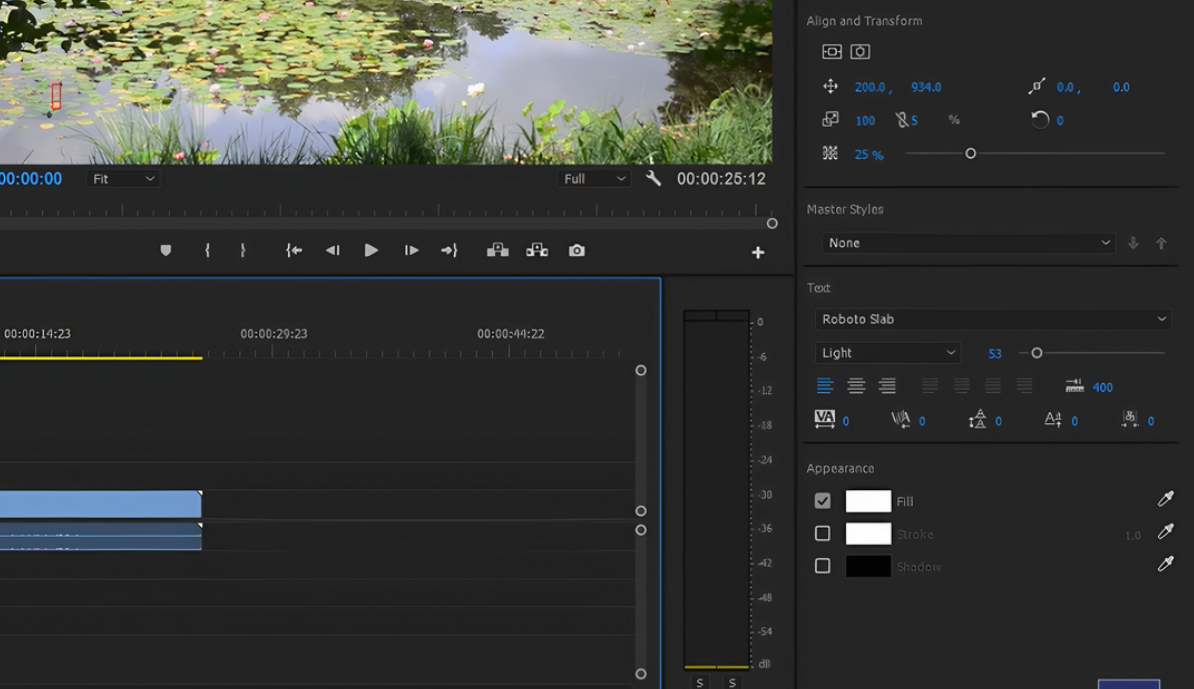
Task: Click the Add Marker icon
Action: click(x=166, y=251)
